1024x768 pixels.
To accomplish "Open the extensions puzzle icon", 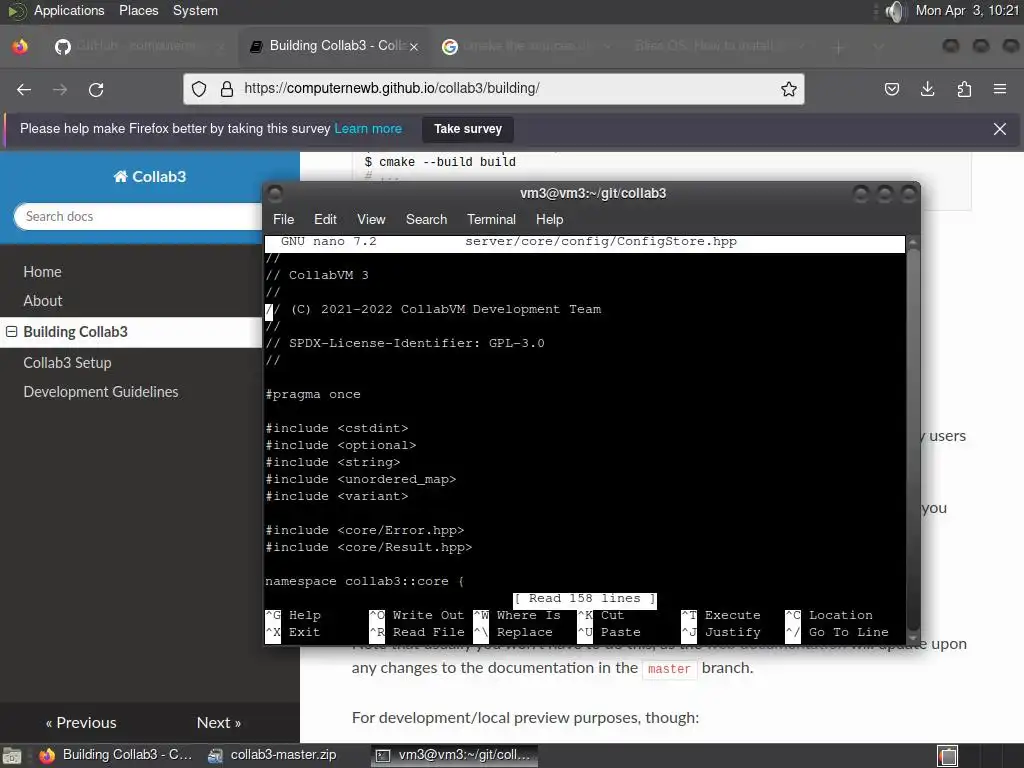I will (964, 89).
